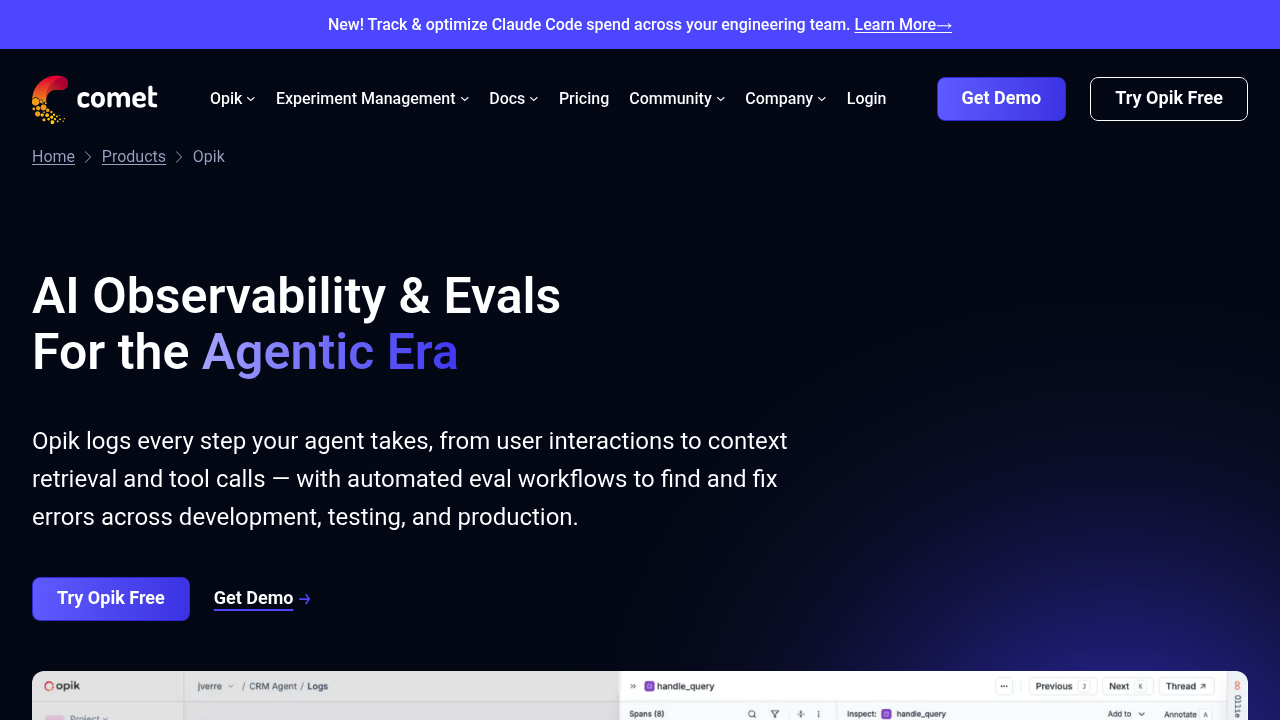The height and width of the screenshot is (720, 1280).
Task: Click the purple handle_query span icon
Action: [649, 686]
